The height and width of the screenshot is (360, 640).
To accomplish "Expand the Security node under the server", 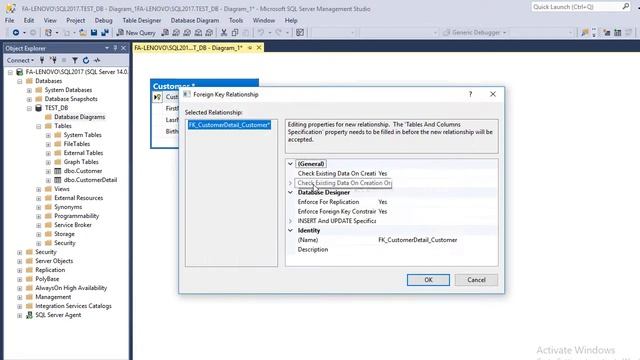I will coord(20,252).
